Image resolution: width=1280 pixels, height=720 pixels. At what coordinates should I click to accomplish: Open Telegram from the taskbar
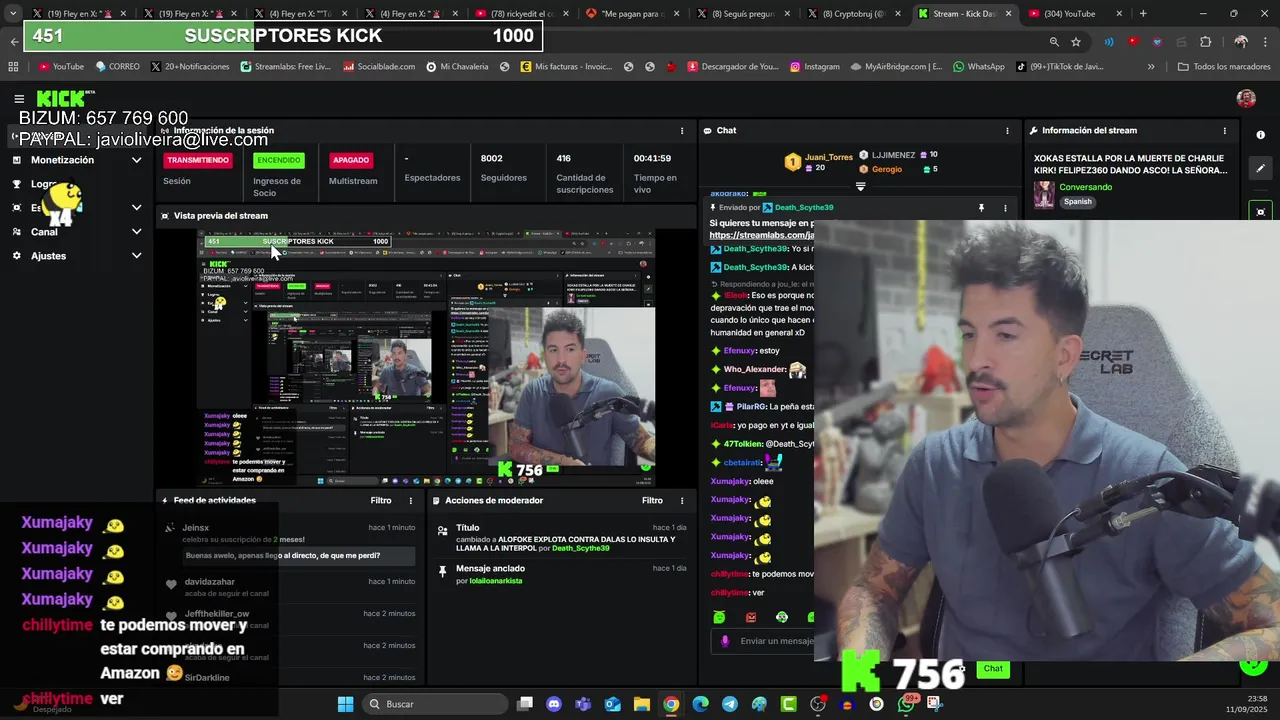pyautogui.click(x=730, y=704)
